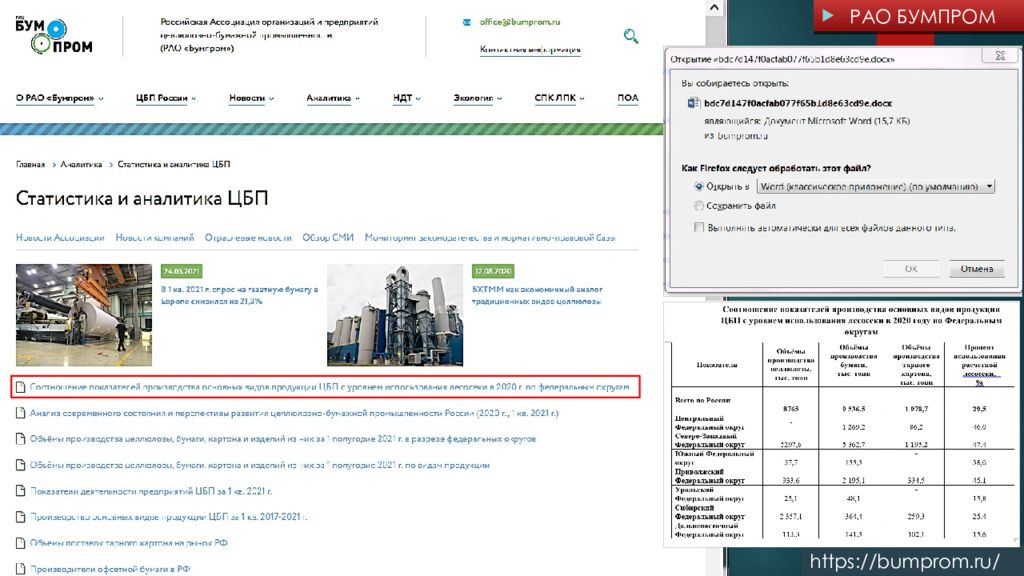
Task: Open news 'спрос на газетную бумагу' headline
Action: (x=239, y=295)
